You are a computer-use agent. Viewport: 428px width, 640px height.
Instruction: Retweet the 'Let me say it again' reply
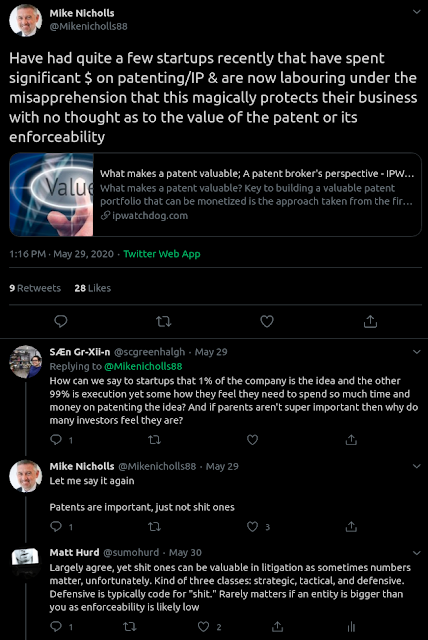point(154,527)
